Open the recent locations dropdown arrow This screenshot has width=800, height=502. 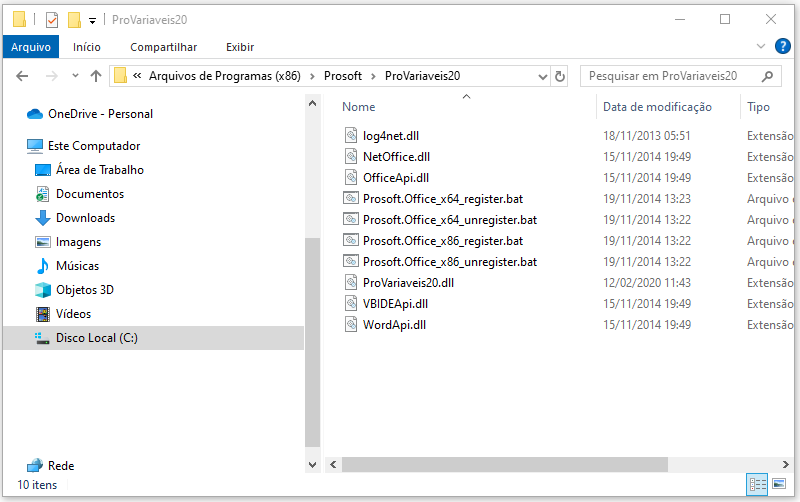click(76, 76)
